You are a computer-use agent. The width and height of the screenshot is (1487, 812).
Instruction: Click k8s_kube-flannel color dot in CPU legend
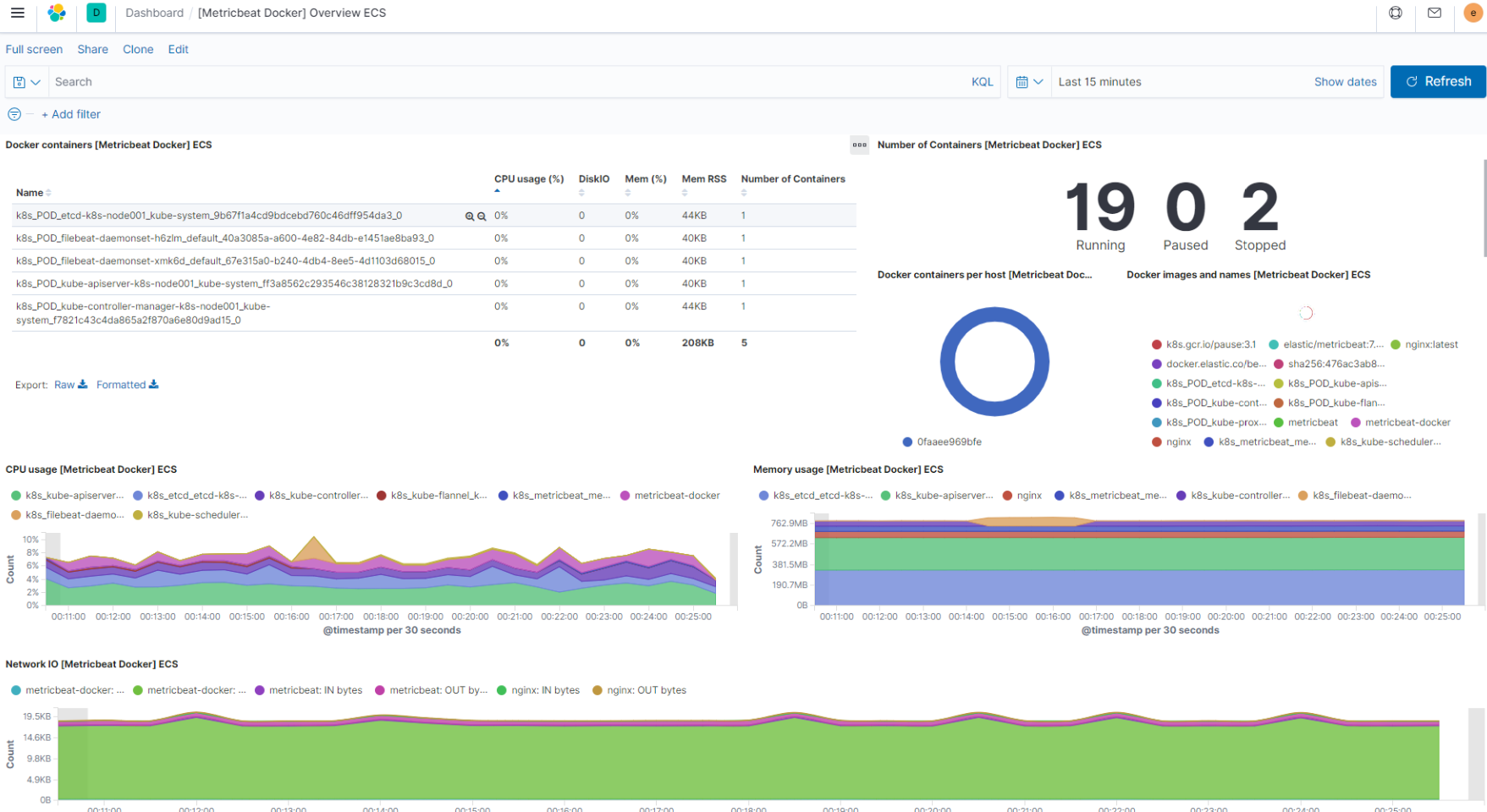coord(382,496)
